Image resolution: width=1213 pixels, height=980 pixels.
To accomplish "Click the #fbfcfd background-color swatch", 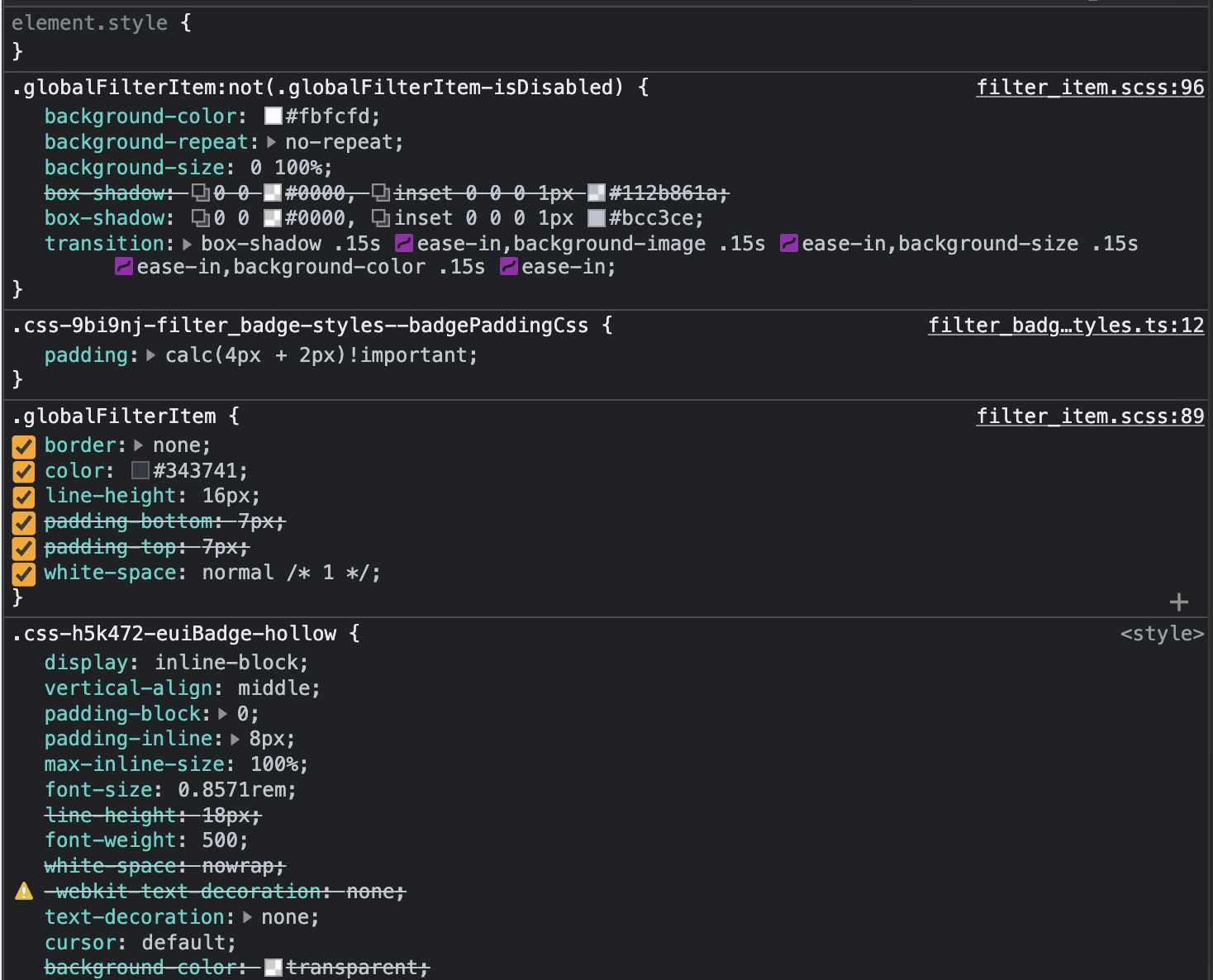I will [x=273, y=116].
